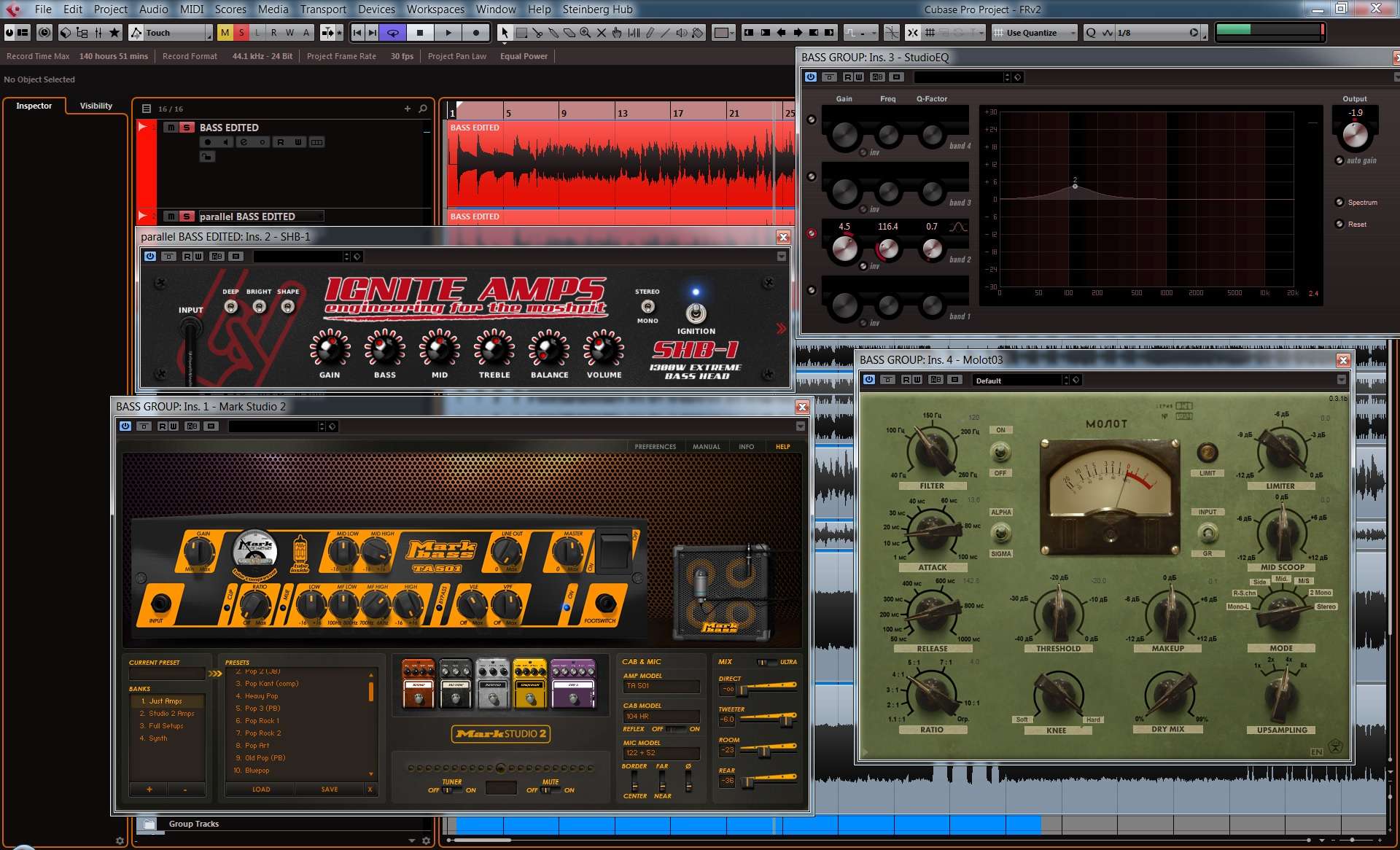Open PREFERENCES in Mark Studio 2
Screen dimensions: 1400x850
pos(655,447)
